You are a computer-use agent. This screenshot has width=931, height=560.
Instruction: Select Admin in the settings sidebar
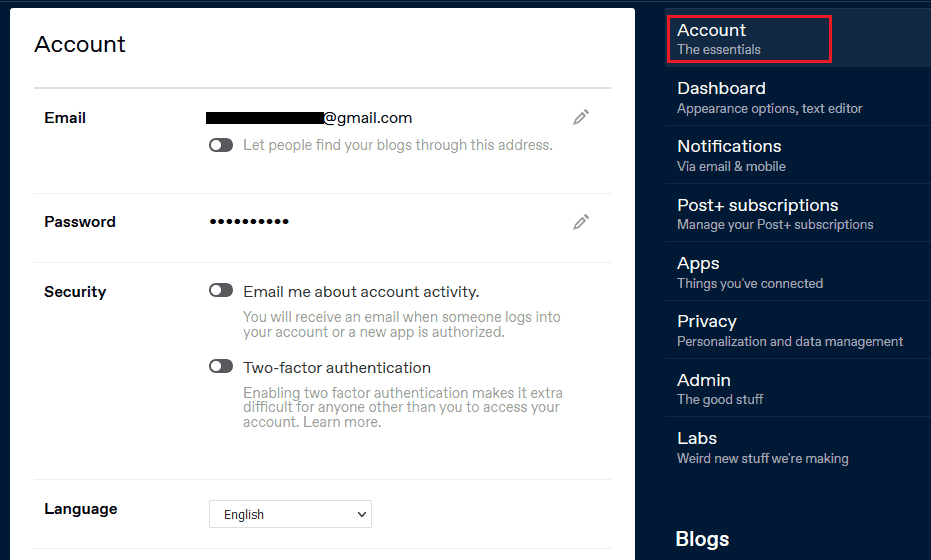point(797,388)
